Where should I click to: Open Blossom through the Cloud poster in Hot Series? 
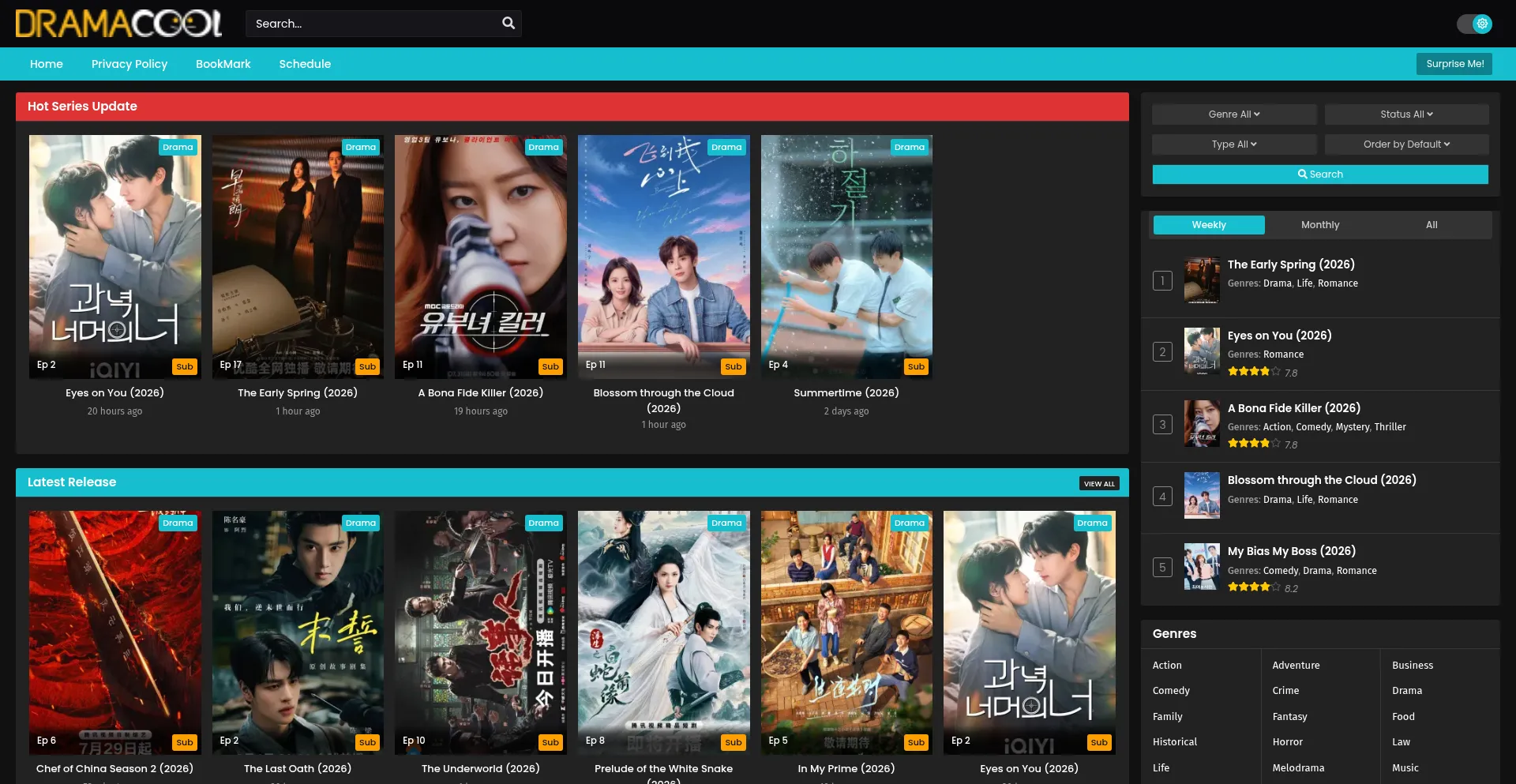[664, 257]
